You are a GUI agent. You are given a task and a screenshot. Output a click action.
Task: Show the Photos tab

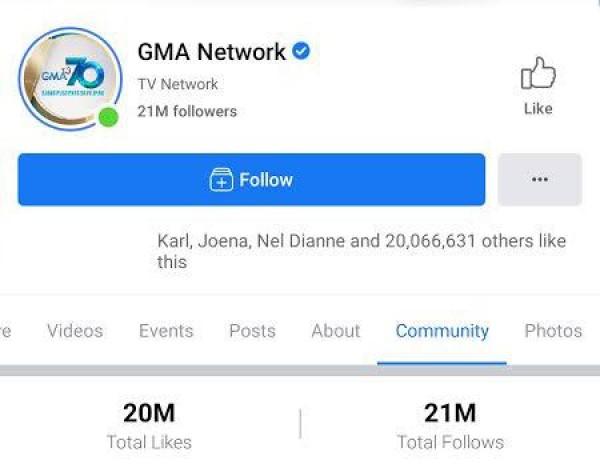click(x=553, y=331)
